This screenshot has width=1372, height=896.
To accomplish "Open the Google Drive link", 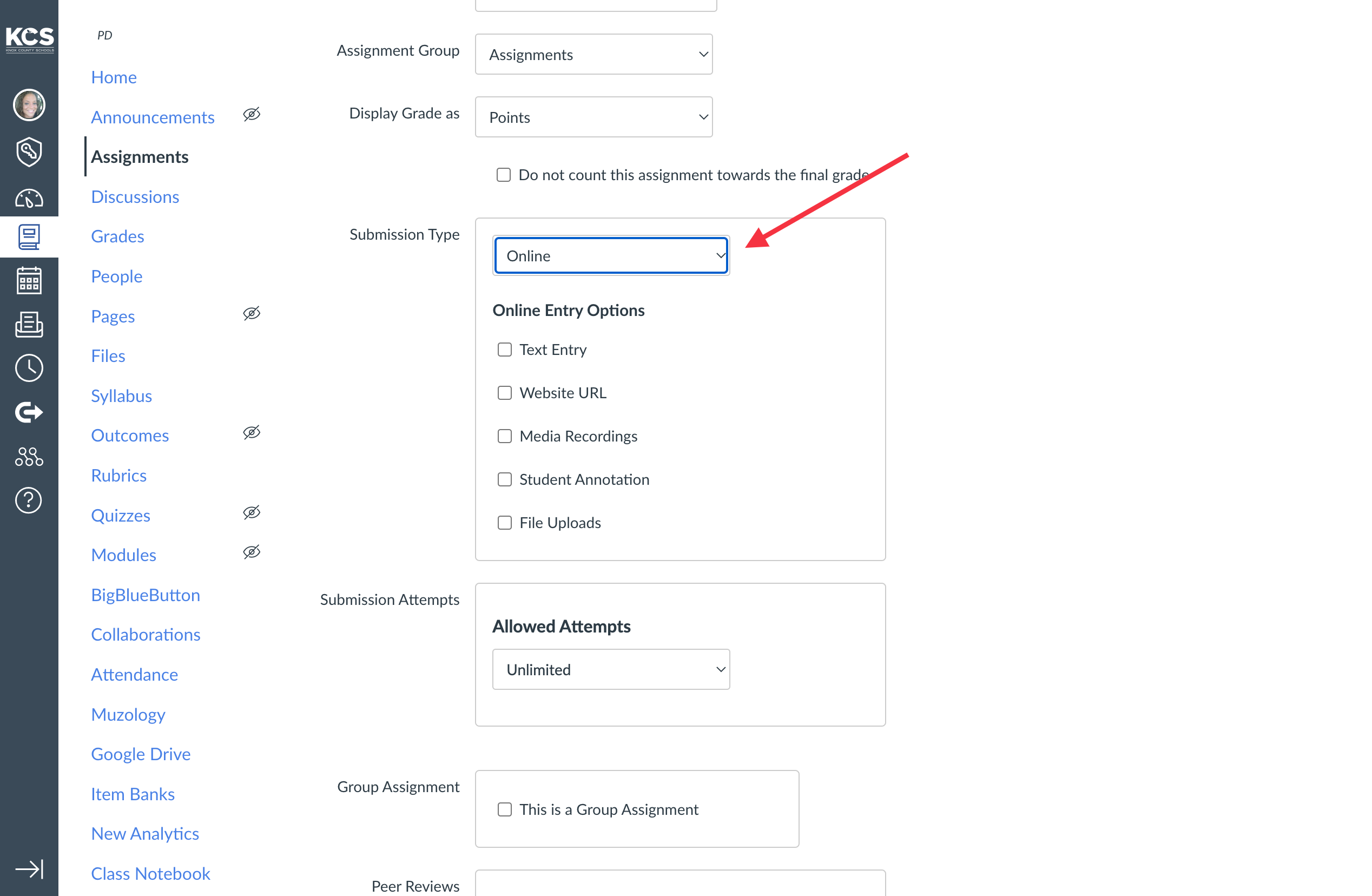I will tap(141, 754).
